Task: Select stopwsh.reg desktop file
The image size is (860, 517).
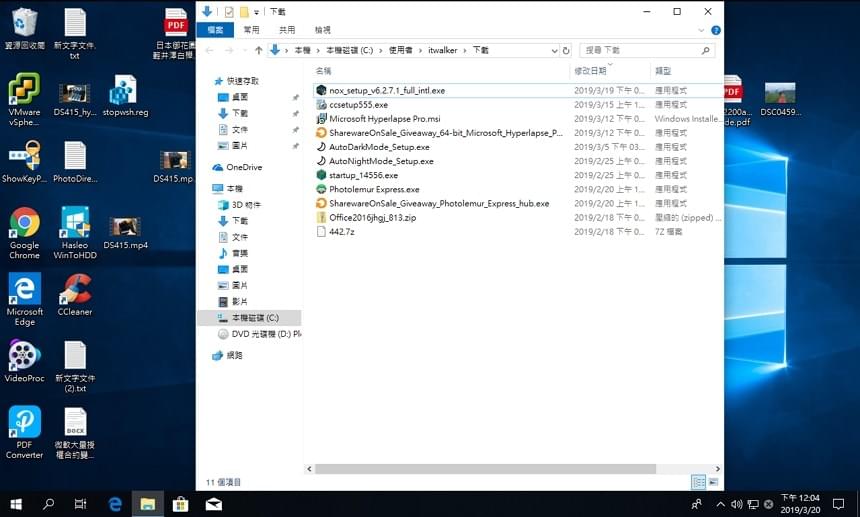Action: [x=125, y=96]
